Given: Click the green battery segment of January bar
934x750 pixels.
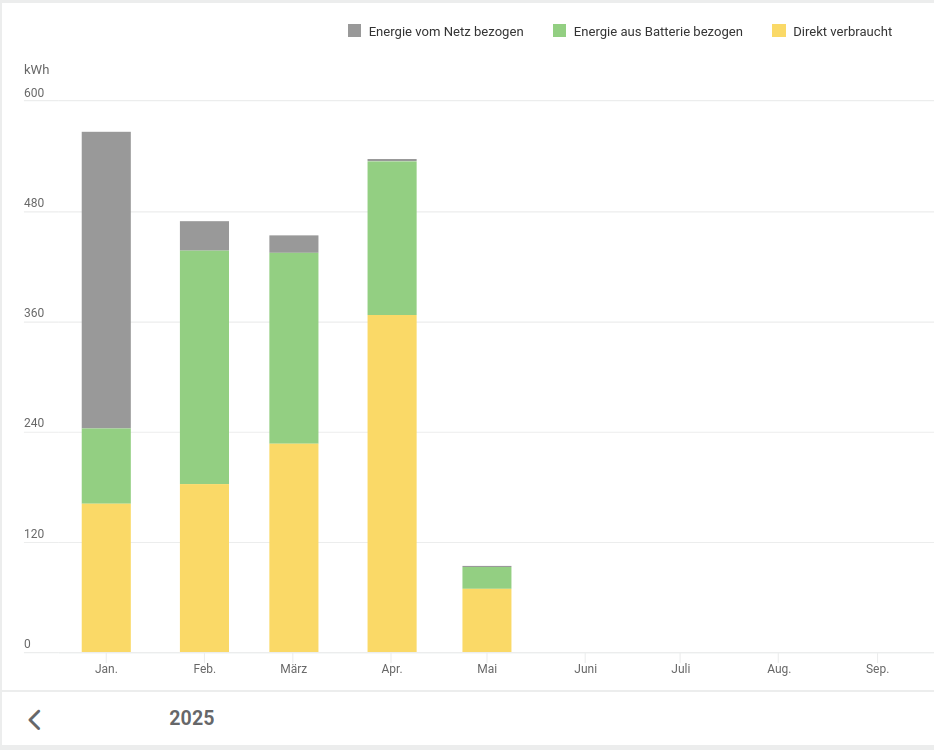Looking at the screenshot, I should tap(106, 465).
